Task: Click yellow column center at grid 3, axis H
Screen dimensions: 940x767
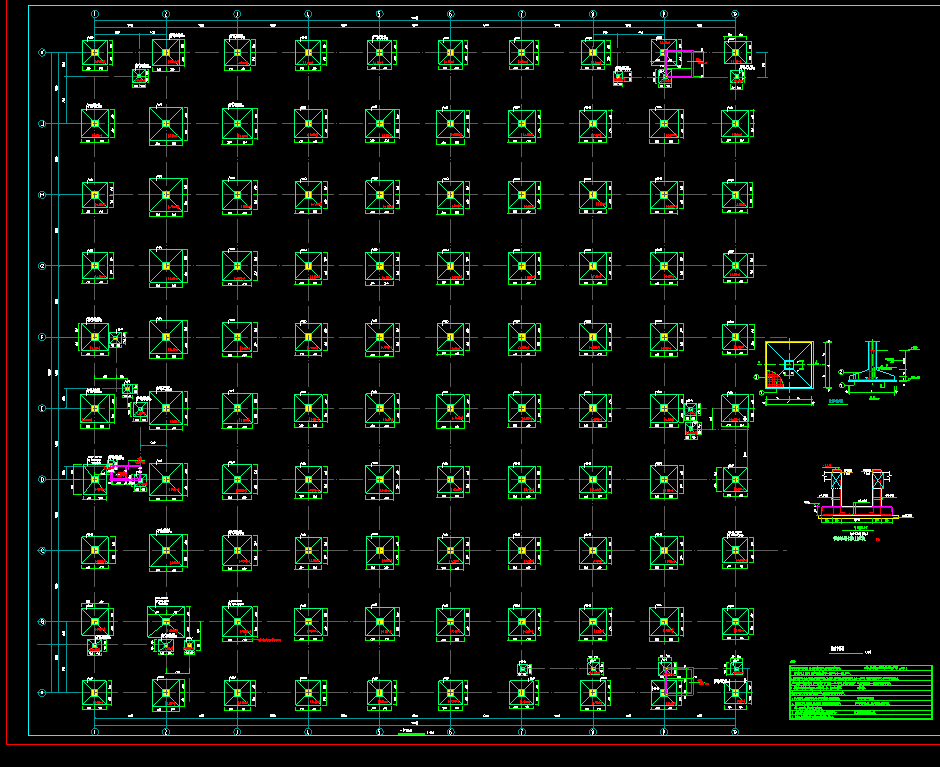Action: 238,195
